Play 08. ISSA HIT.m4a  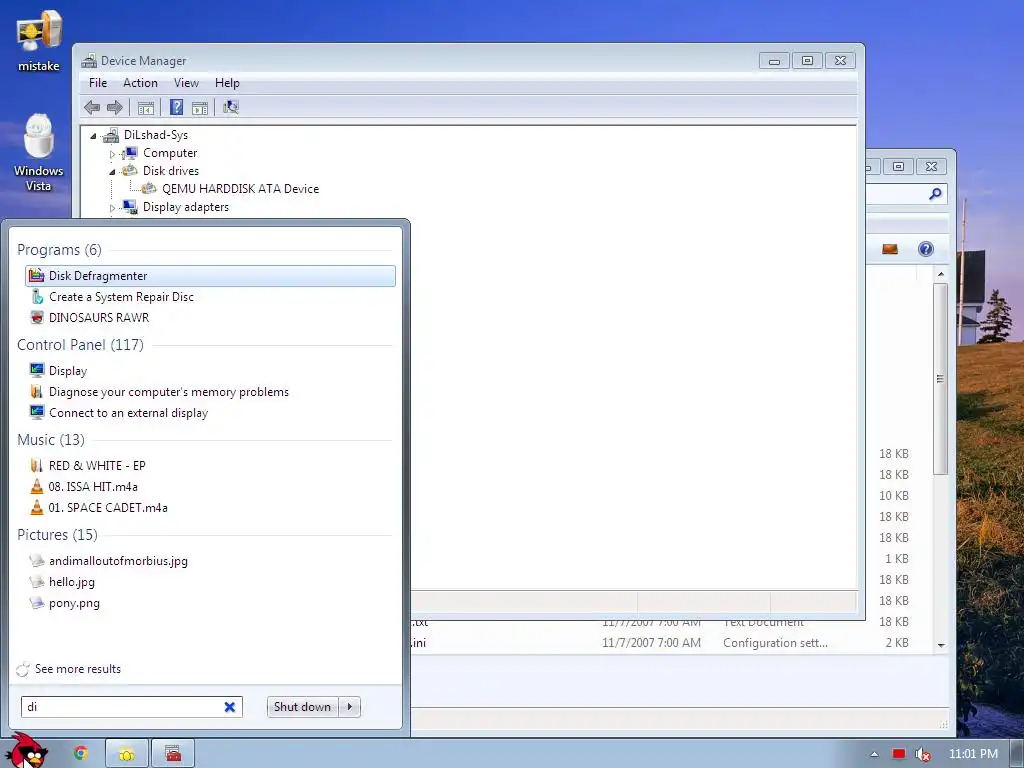(x=93, y=487)
